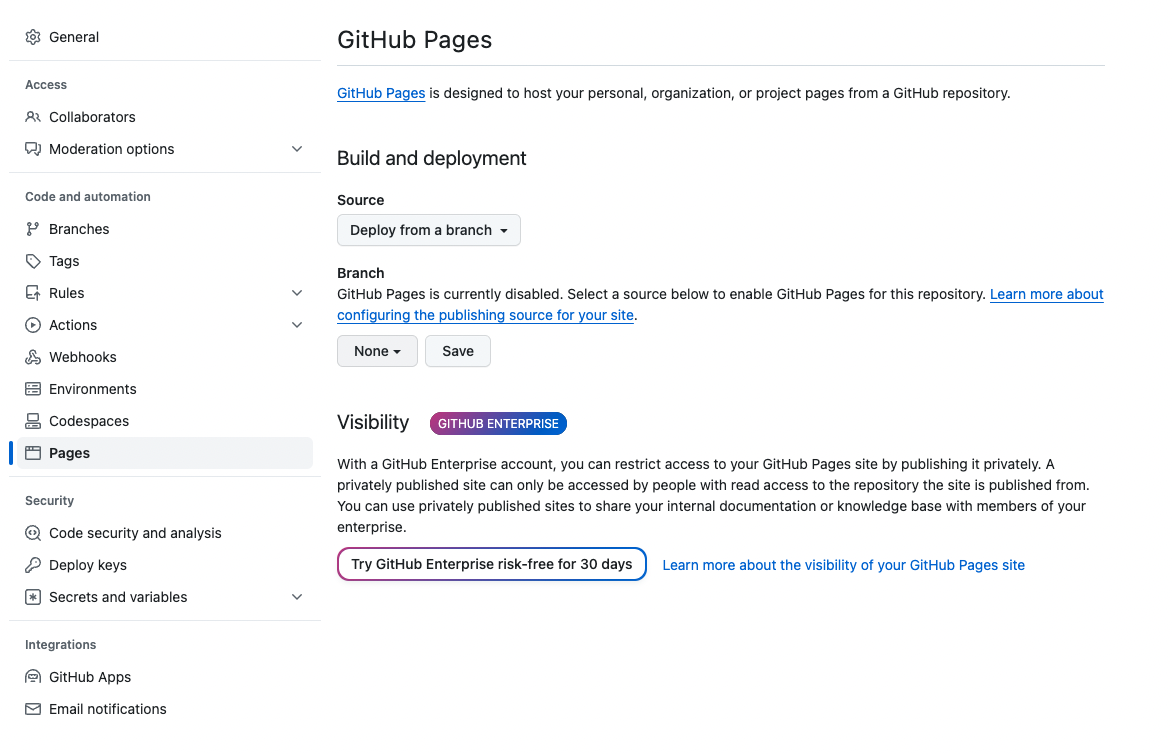Click Try GitHub Enterprise risk-free for 30 days
This screenshot has height=754, width=1172.
[491, 564]
